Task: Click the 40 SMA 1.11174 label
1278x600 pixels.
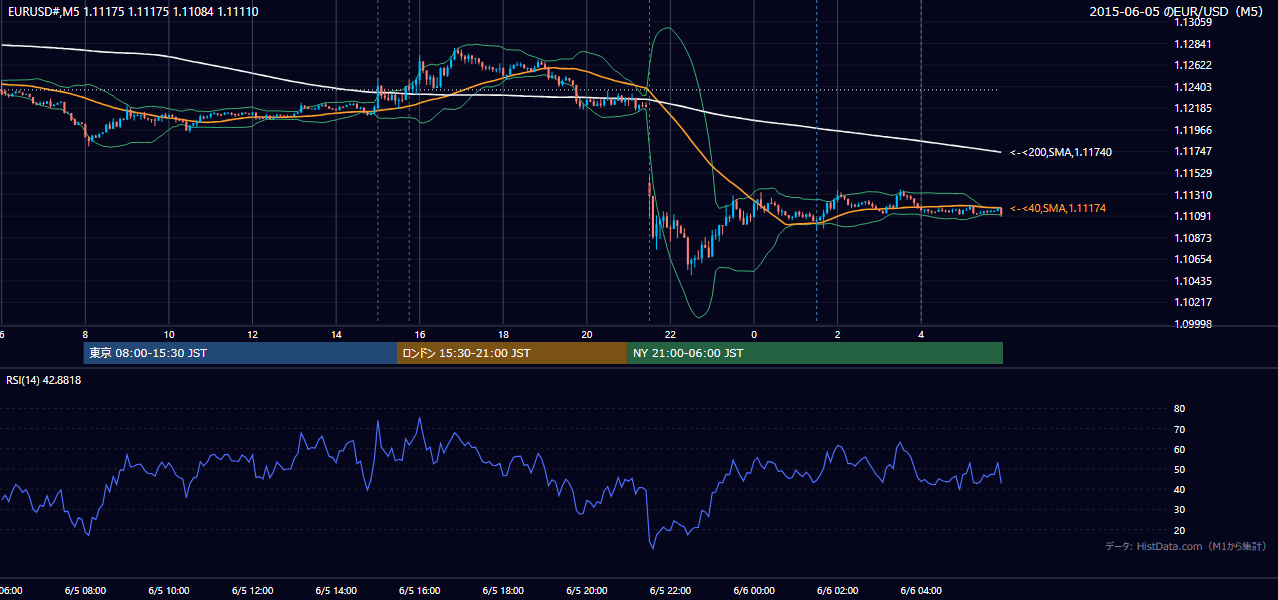Action: pos(1058,208)
